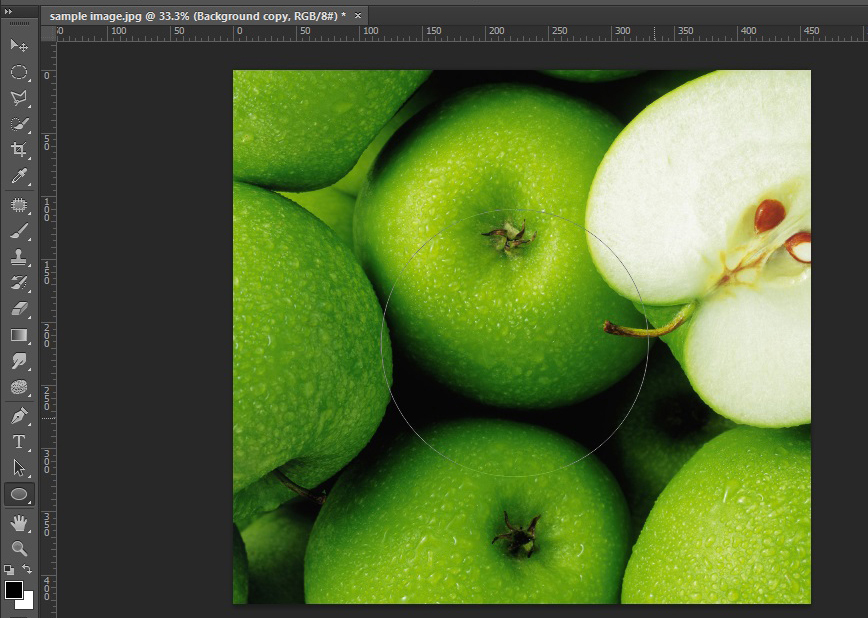This screenshot has height=618, width=868.
Task: Click the tools panel grip handle
Action: click(20, 24)
